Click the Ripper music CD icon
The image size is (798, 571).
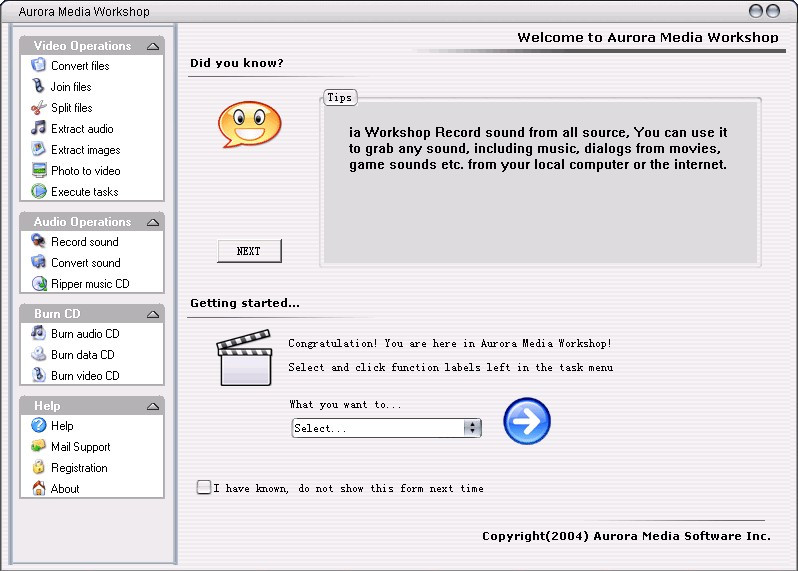(x=39, y=283)
